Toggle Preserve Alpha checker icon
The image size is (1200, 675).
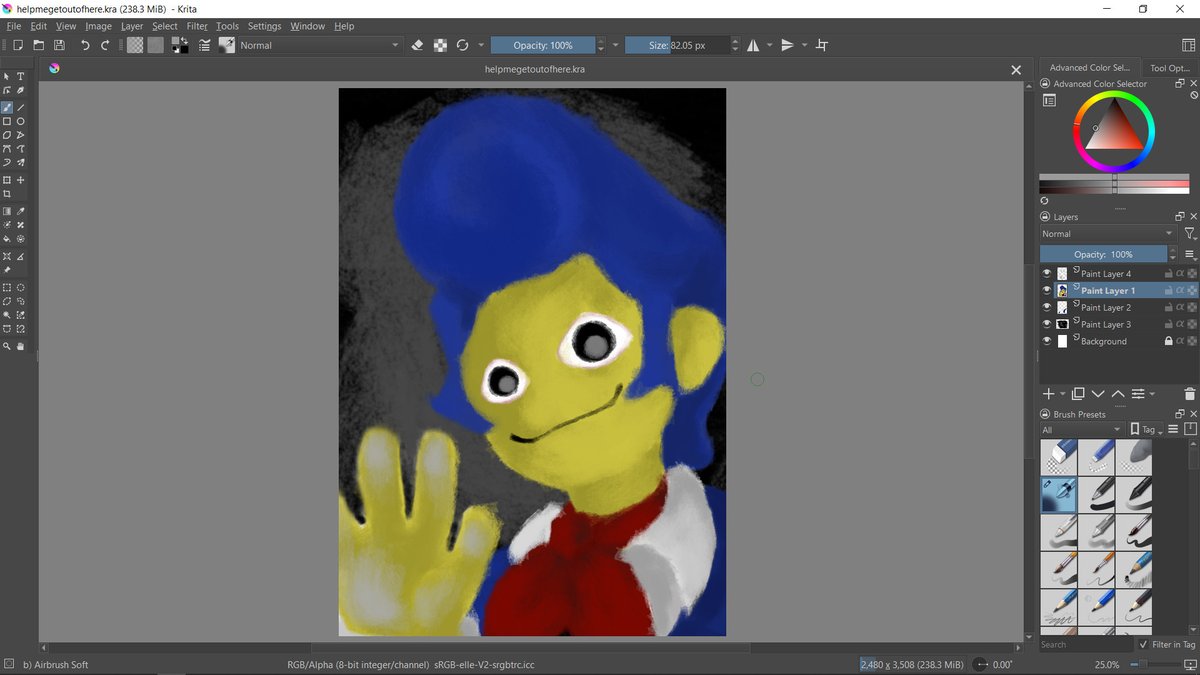tap(440, 45)
